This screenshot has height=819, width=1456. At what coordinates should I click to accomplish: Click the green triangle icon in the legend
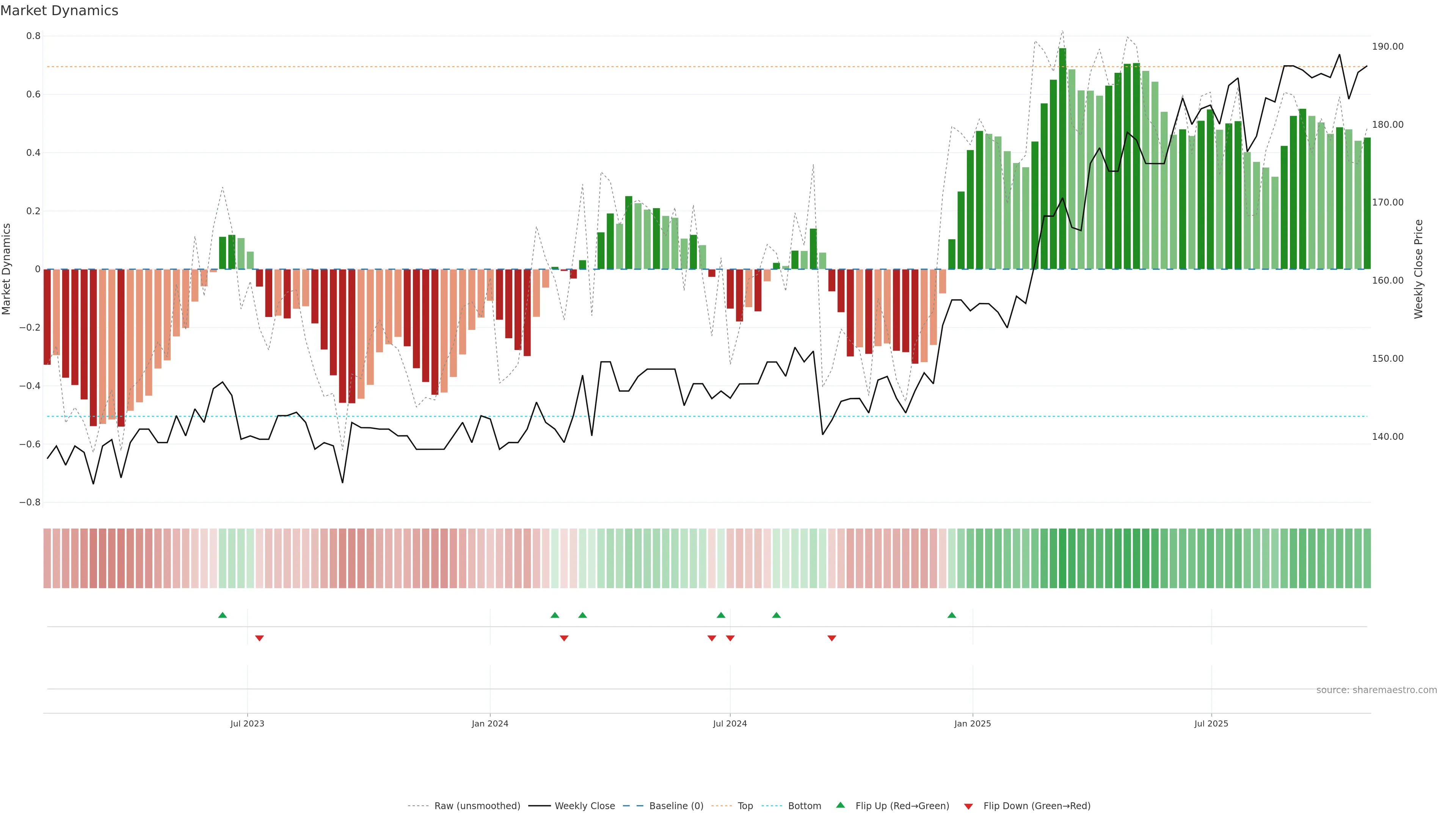(x=841, y=805)
